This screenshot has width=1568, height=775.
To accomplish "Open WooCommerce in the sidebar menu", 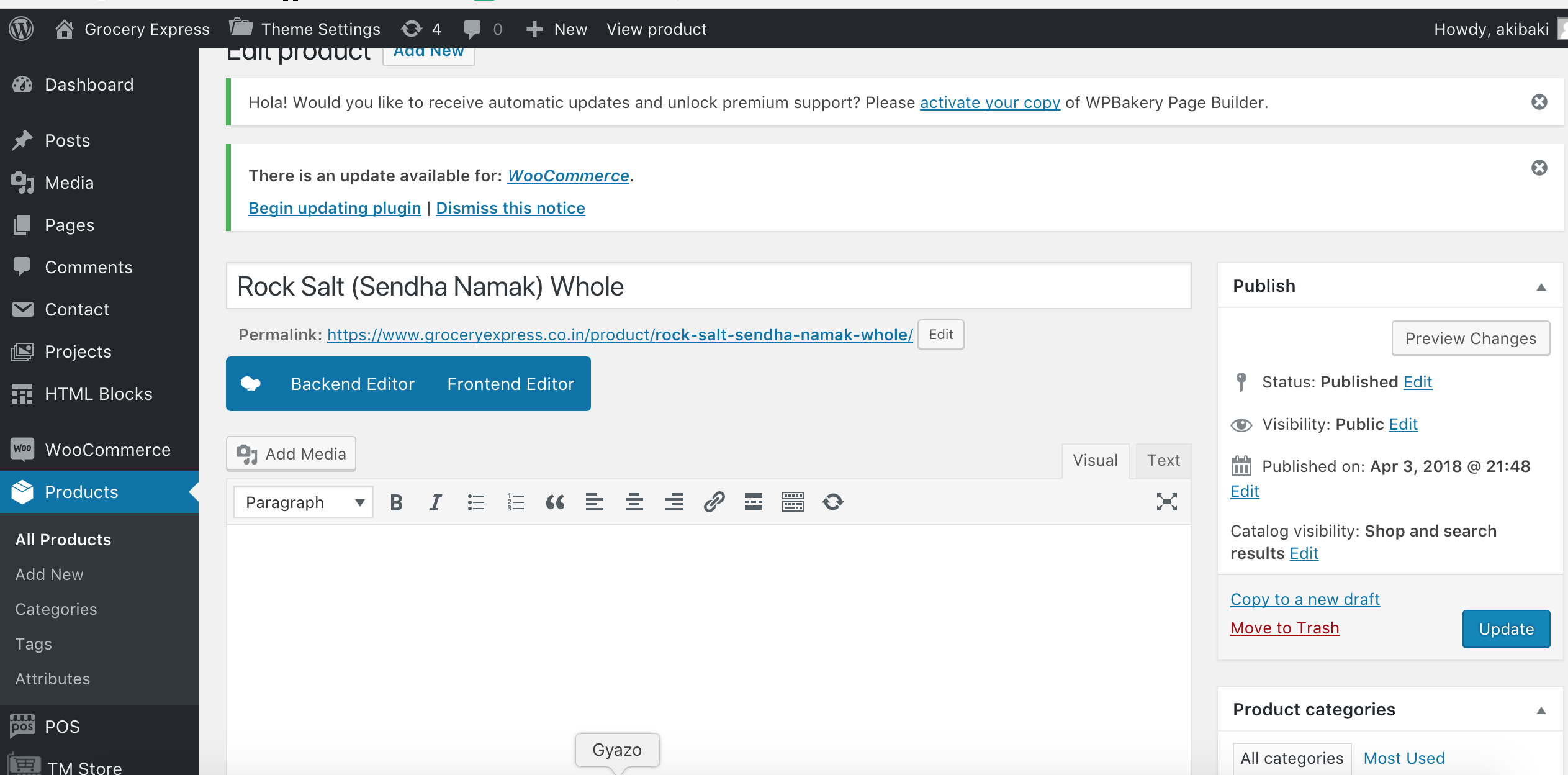I will (x=107, y=450).
